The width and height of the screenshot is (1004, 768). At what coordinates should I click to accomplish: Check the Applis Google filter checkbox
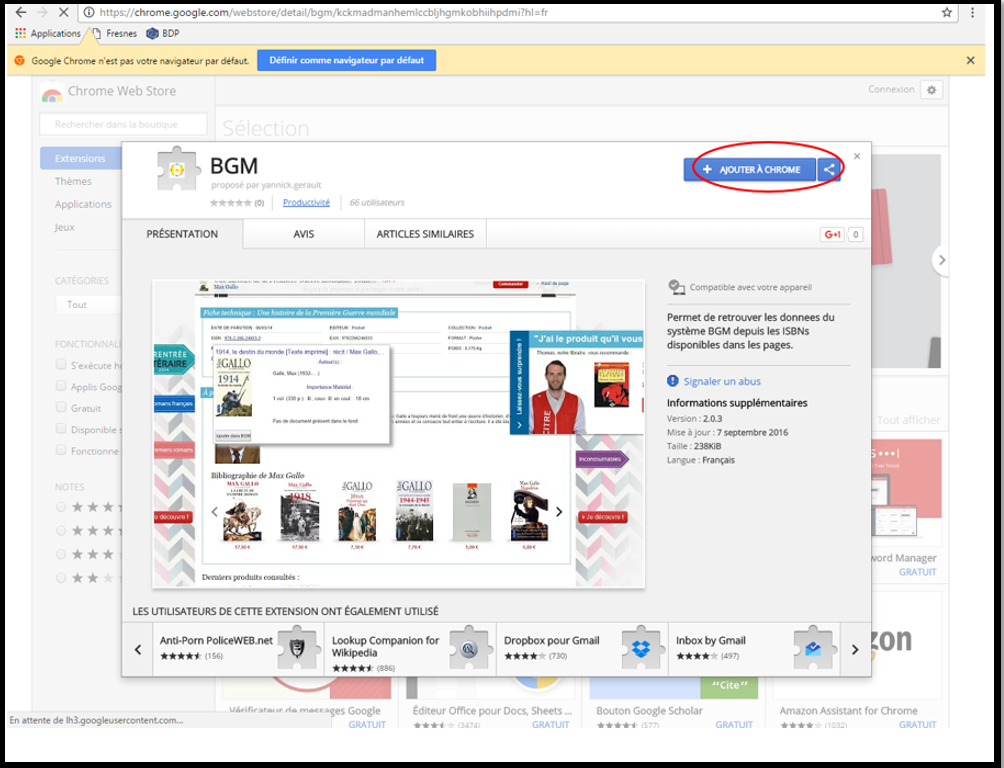(x=61, y=386)
